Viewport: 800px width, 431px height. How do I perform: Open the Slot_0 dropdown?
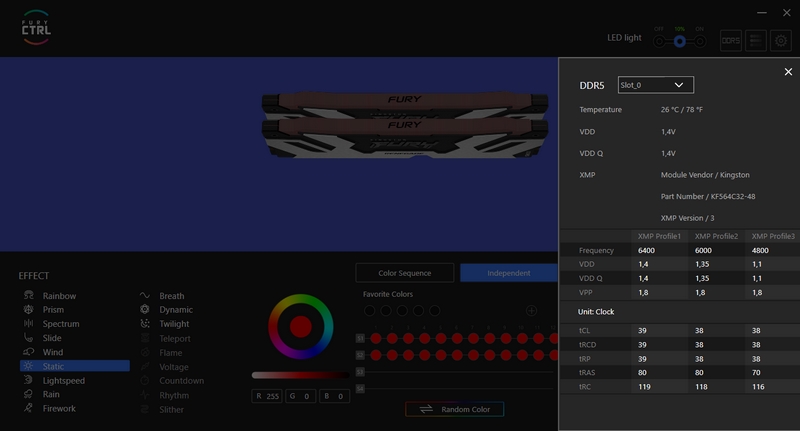656,85
